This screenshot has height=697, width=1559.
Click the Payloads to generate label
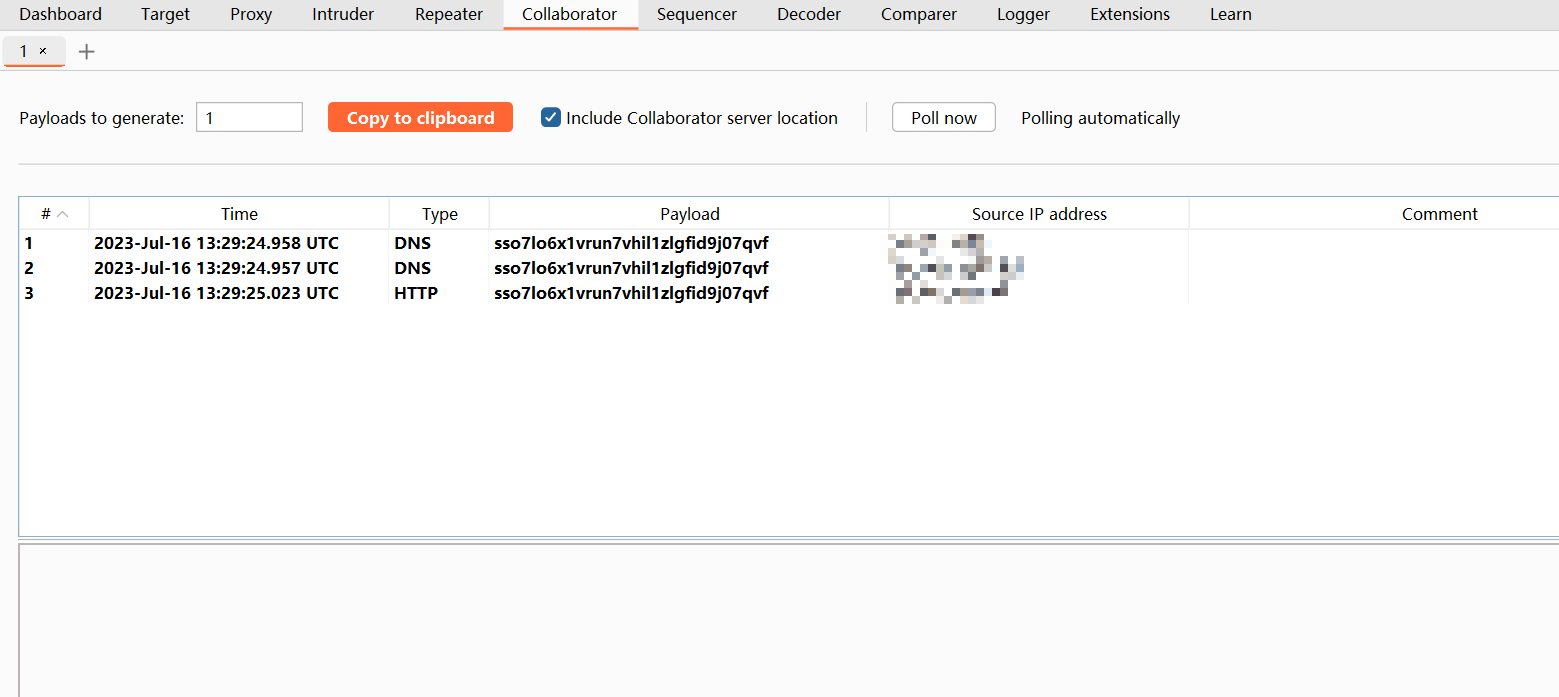click(102, 118)
